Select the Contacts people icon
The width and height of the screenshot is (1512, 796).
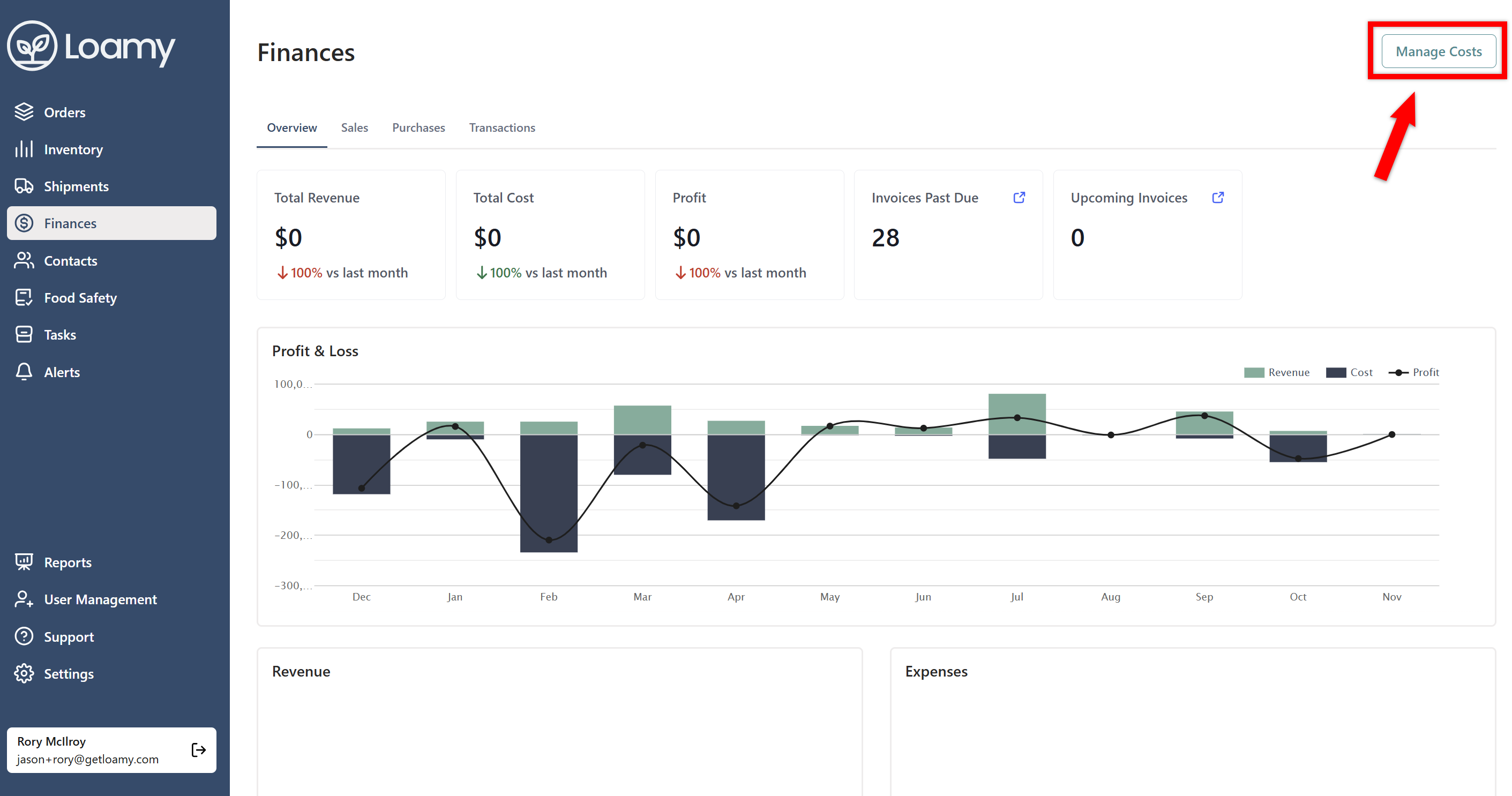pyautogui.click(x=24, y=261)
